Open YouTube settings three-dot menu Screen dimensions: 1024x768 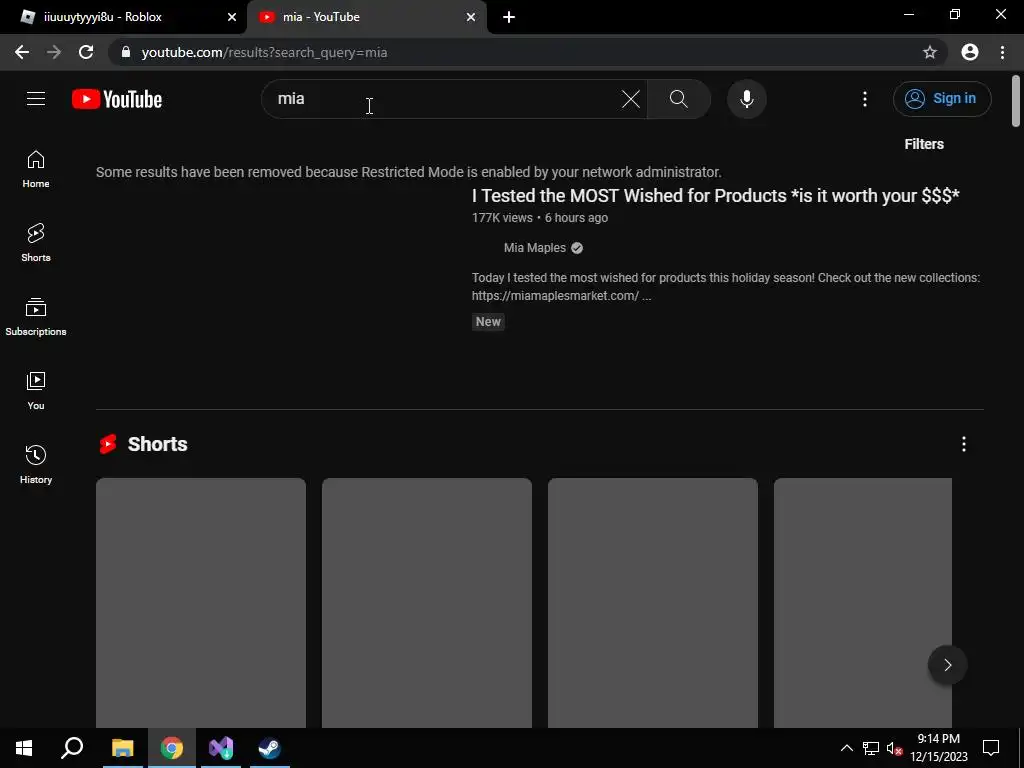pyautogui.click(x=865, y=99)
